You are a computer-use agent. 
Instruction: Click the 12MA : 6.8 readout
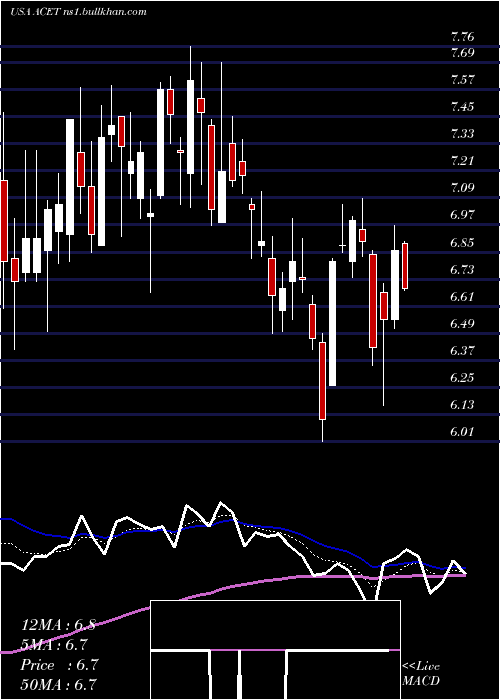click(58, 625)
